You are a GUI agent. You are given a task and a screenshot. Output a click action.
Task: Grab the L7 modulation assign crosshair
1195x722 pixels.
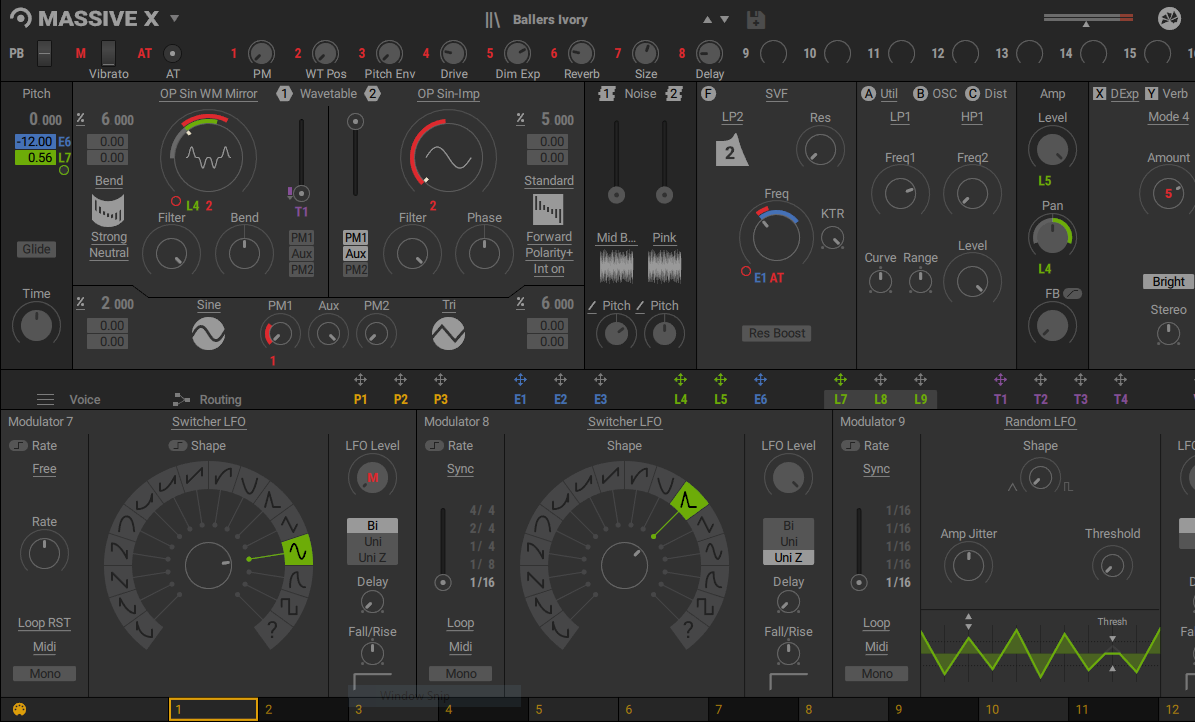tap(841, 380)
